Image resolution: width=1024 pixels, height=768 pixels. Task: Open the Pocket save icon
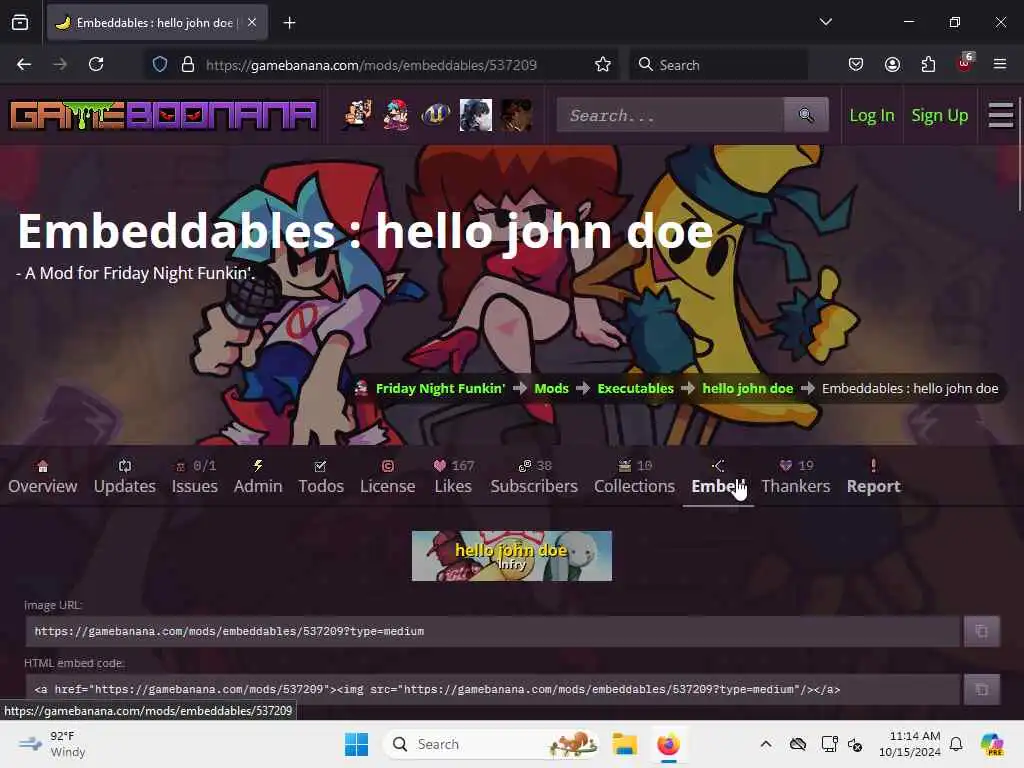[856, 64]
